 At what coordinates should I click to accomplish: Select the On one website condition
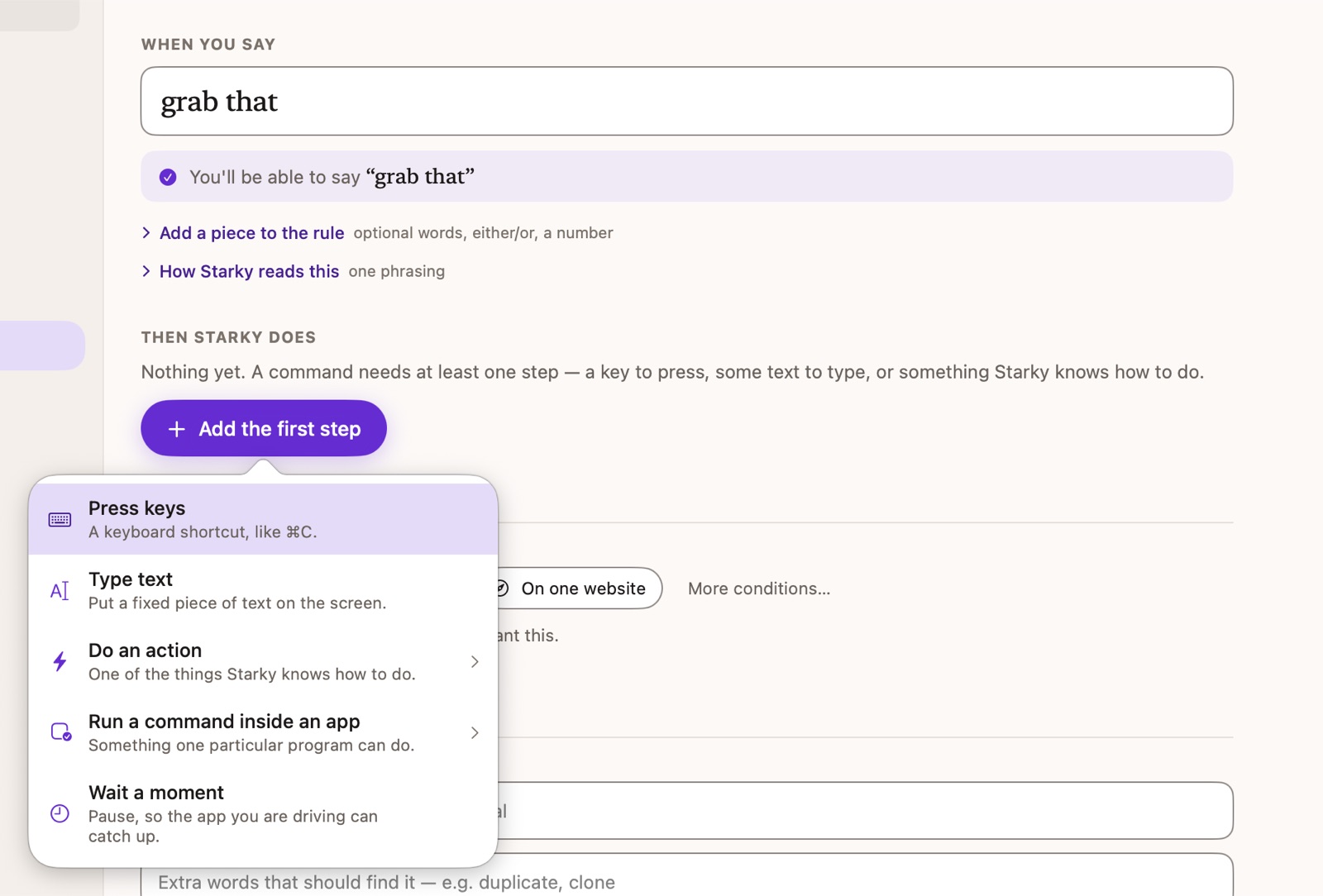(x=579, y=589)
